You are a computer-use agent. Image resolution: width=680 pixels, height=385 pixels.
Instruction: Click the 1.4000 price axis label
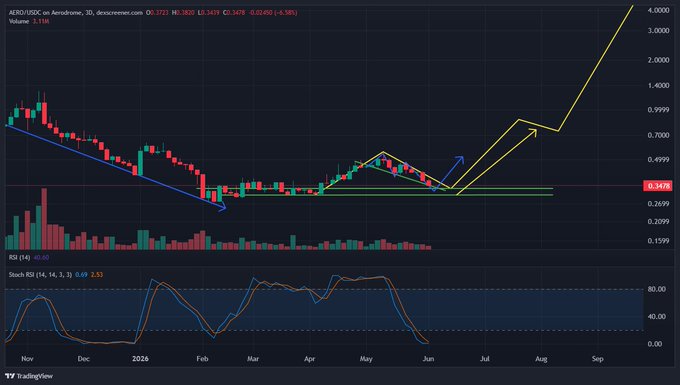(658, 86)
